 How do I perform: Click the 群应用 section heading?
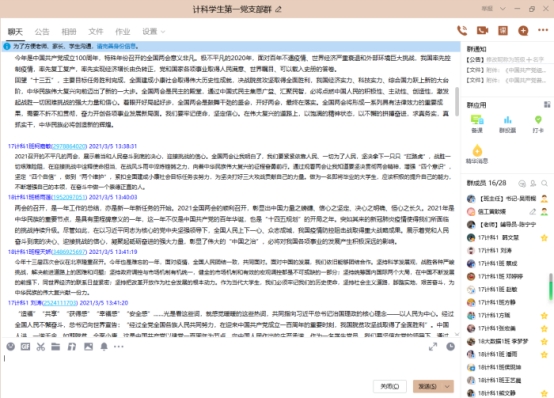tap(476, 105)
